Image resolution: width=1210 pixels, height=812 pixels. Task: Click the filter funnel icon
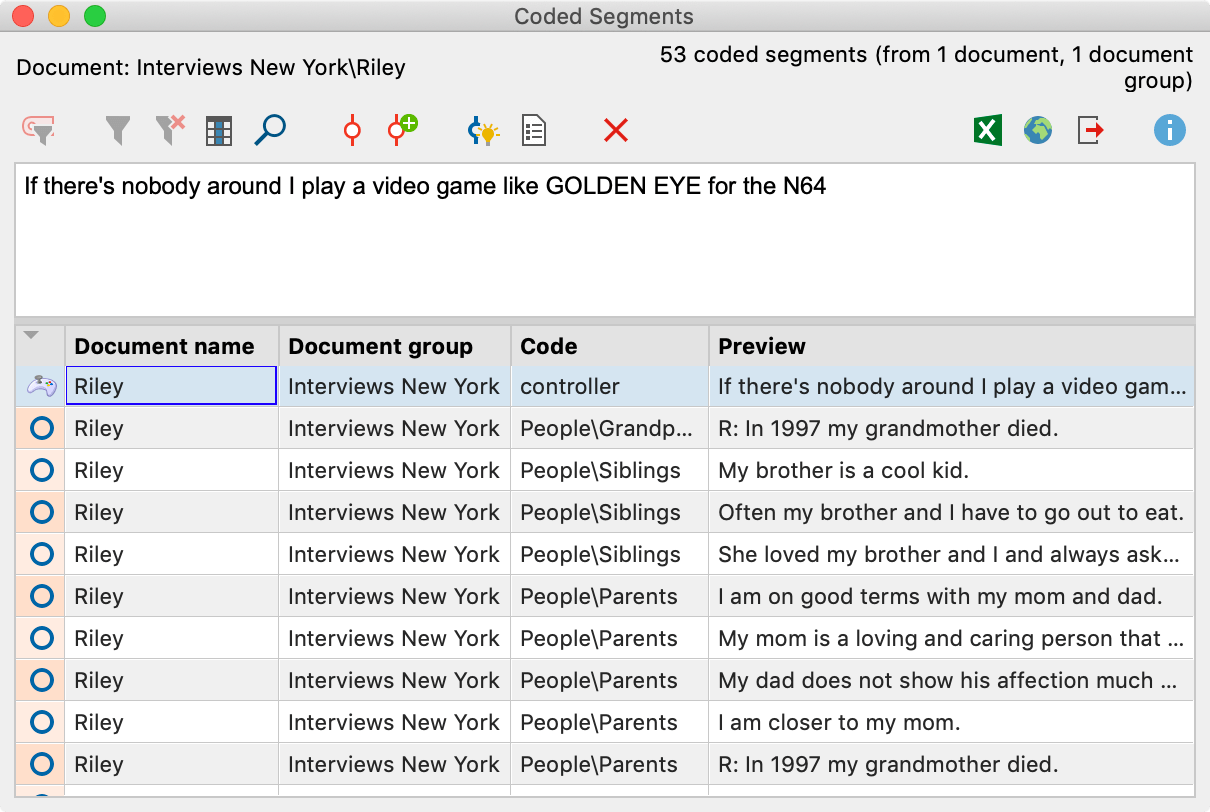click(x=118, y=130)
